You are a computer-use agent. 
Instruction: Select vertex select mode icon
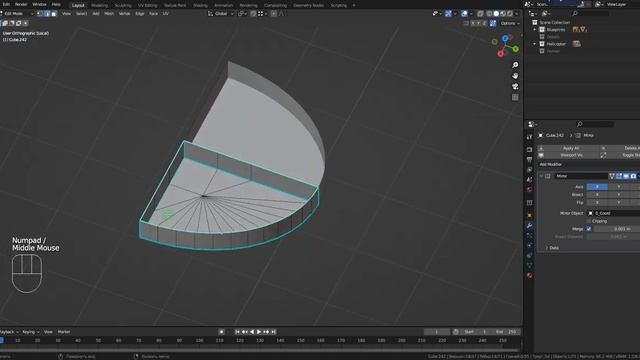(40, 13)
